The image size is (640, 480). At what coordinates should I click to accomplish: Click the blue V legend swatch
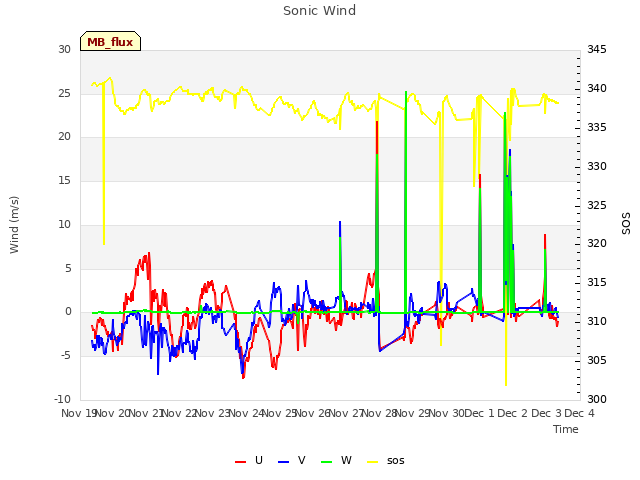click(x=283, y=462)
